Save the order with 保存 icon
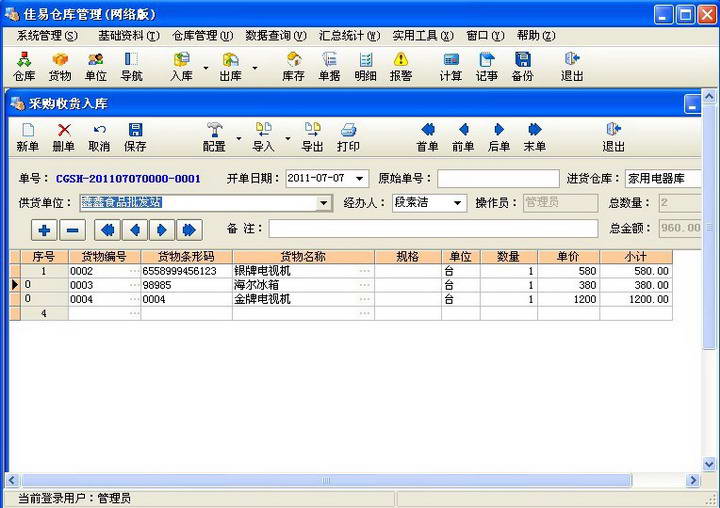The width and height of the screenshot is (720, 508). (x=135, y=137)
